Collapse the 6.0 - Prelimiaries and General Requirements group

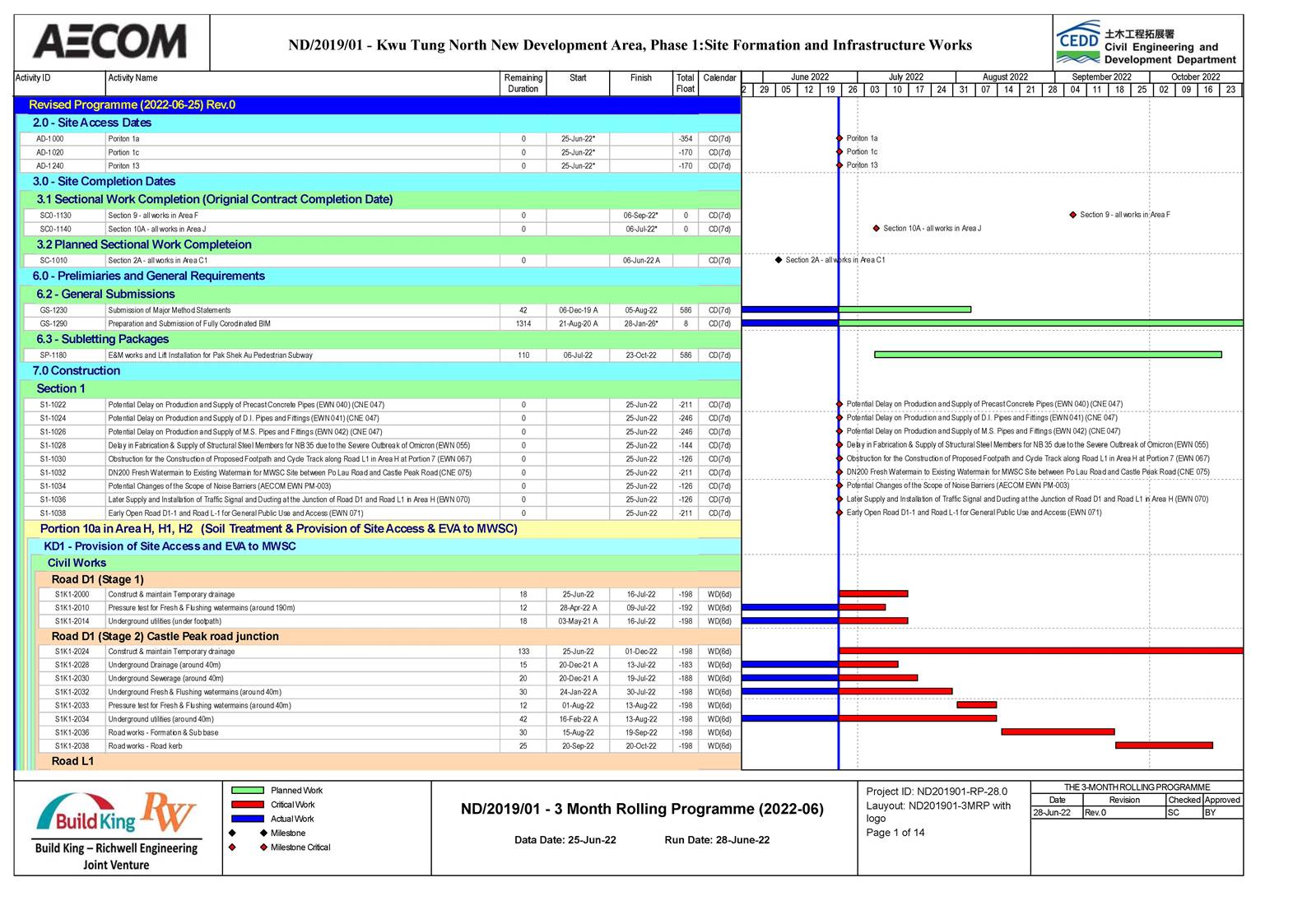379,276
